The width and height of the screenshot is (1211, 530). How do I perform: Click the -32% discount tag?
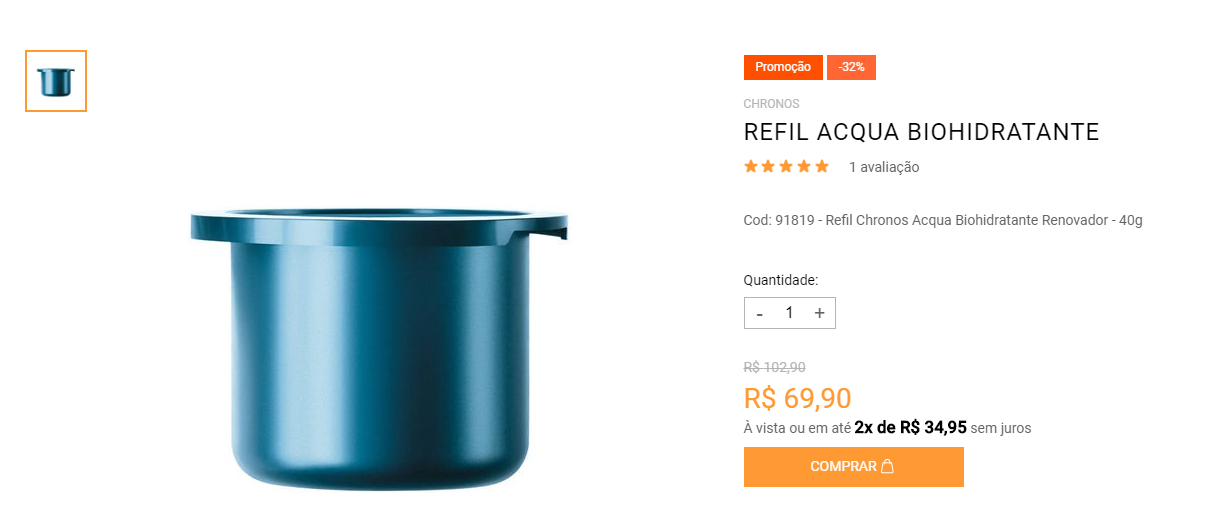point(851,67)
